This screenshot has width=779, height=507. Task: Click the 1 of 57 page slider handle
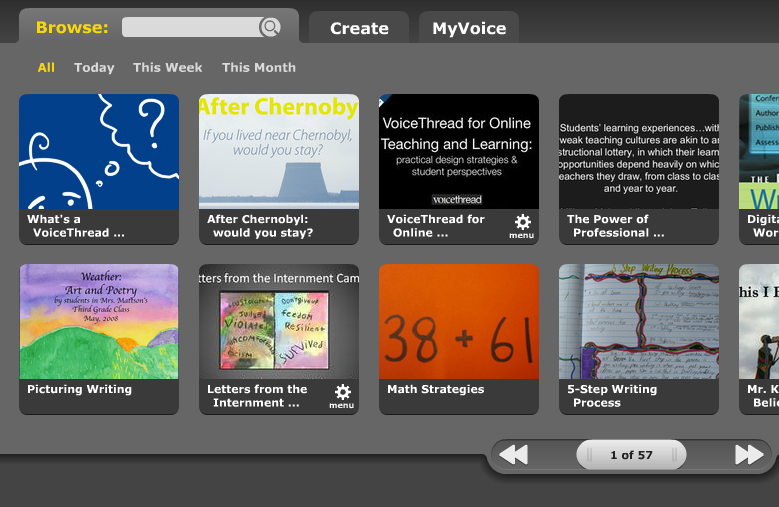click(x=631, y=455)
